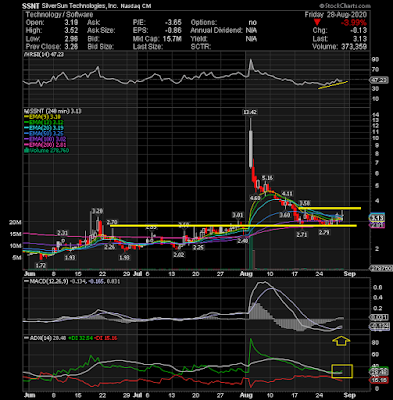Click the yellow up arrow above the ADX panel
Viewport: 393px width, 400px height.
pyautogui.click(x=341, y=341)
